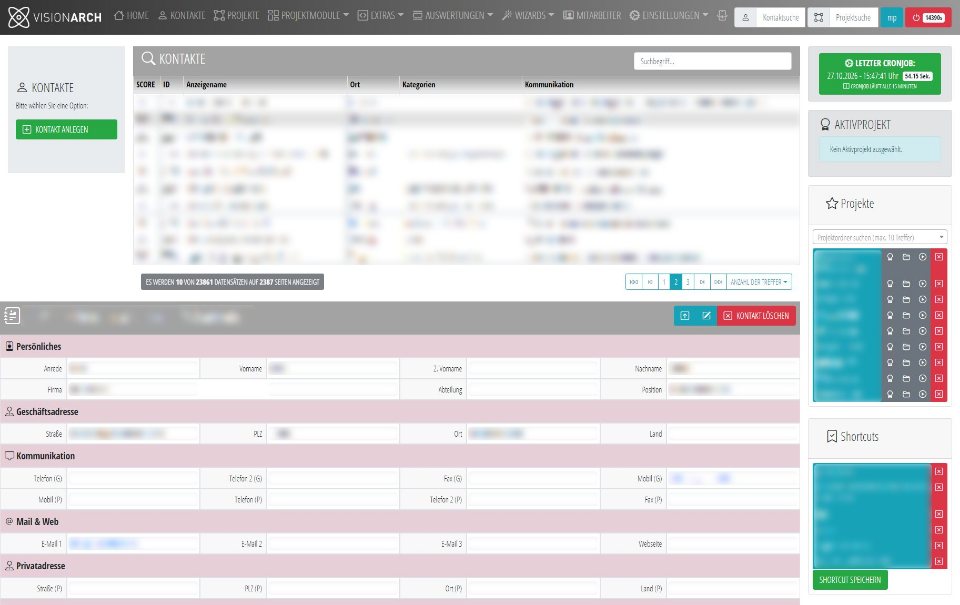The width and height of the screenshot is (960, 605).
Task: Open the Einstellungen dropdown
Action: pos(669,15)
